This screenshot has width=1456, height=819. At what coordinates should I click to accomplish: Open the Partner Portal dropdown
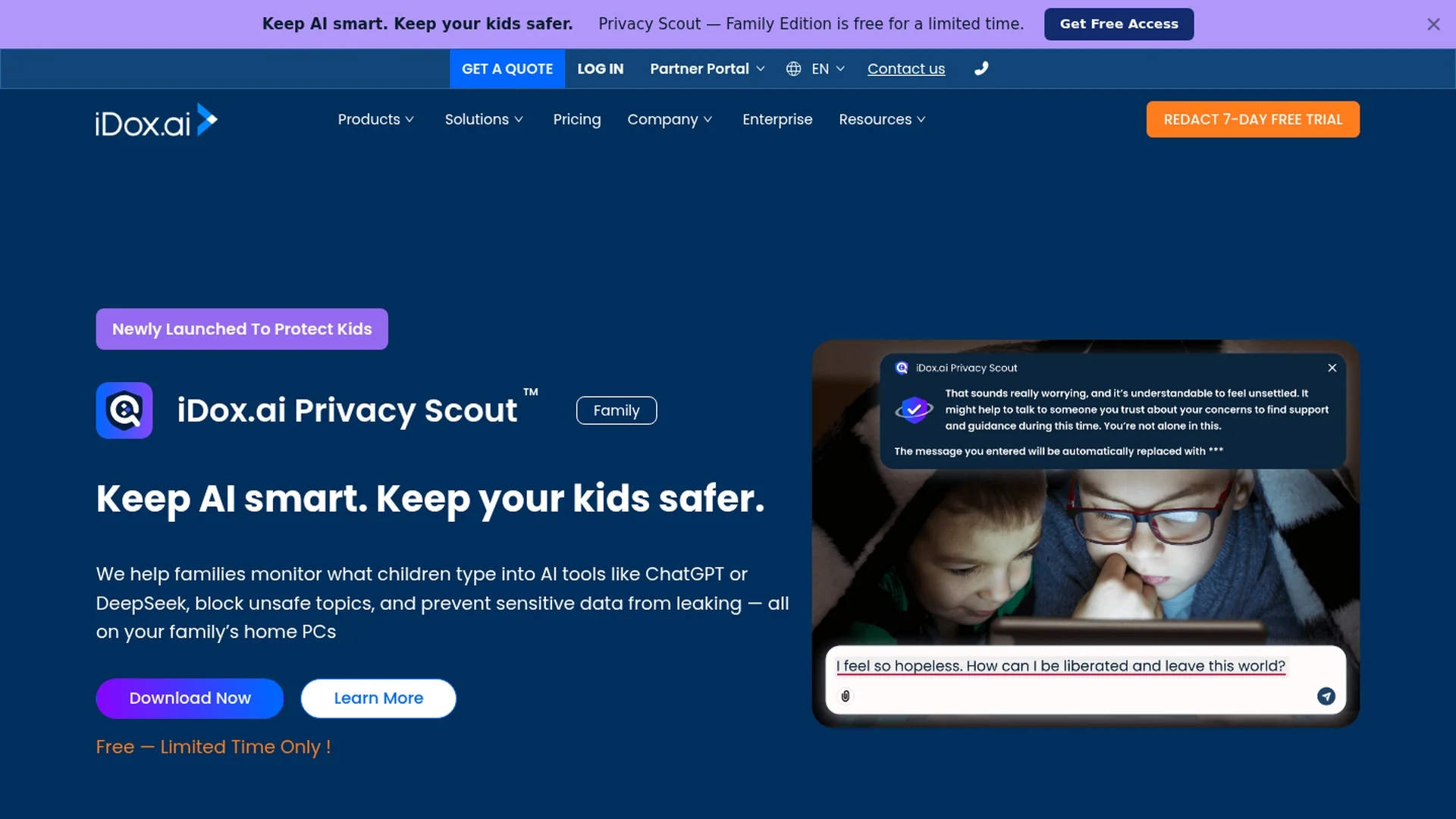(x=707, y=69)
